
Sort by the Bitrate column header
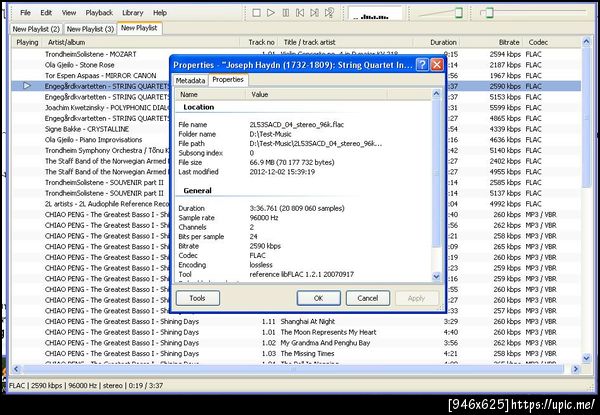492,42
